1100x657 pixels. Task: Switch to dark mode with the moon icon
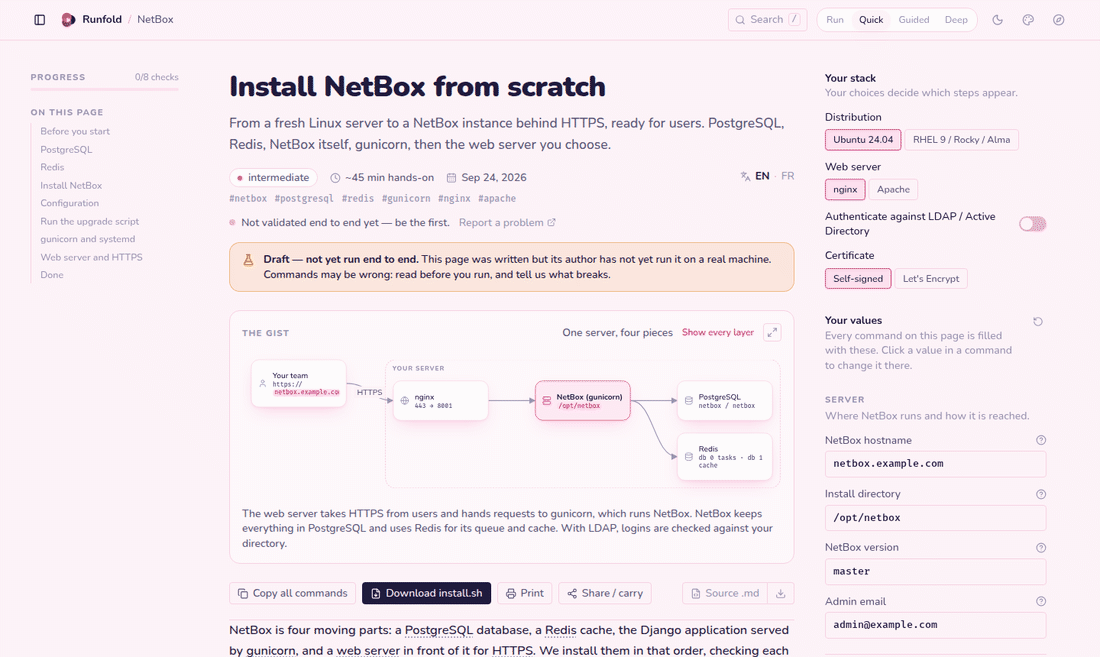998,20
